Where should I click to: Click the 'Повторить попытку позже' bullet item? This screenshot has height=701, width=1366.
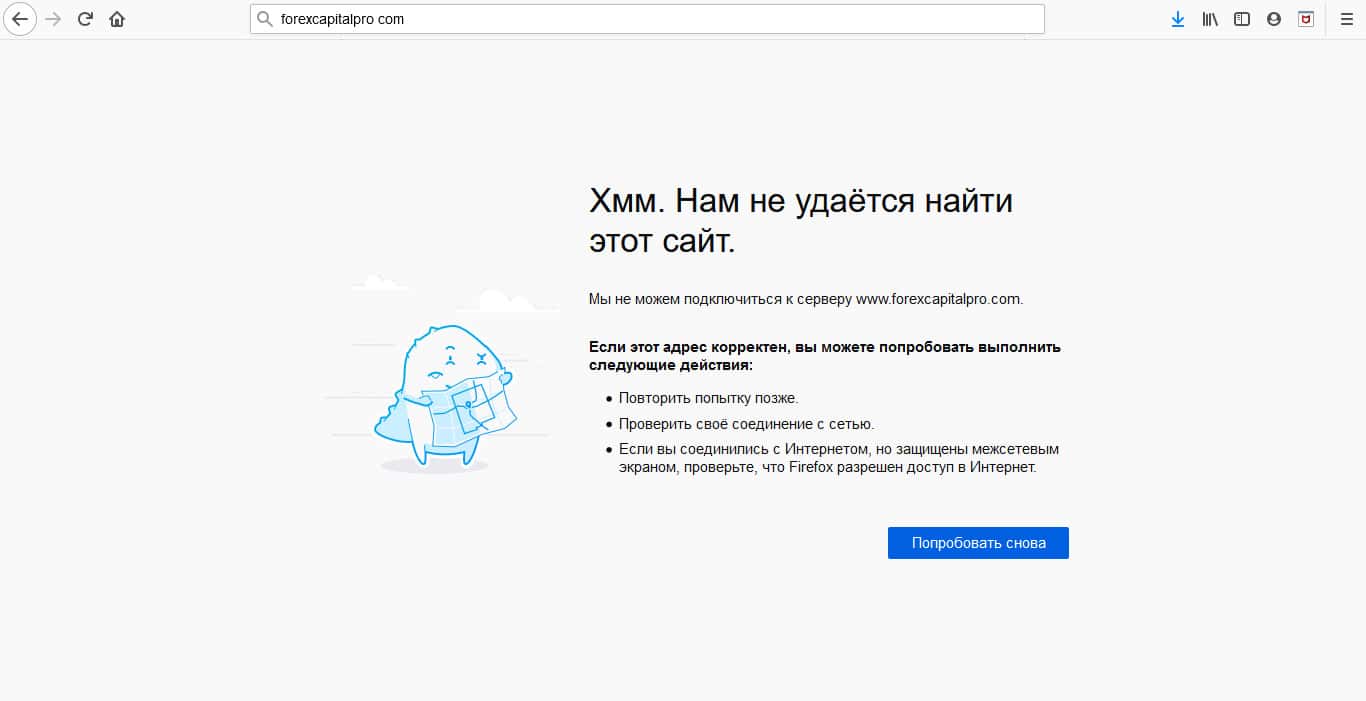(x=708, y=398)
